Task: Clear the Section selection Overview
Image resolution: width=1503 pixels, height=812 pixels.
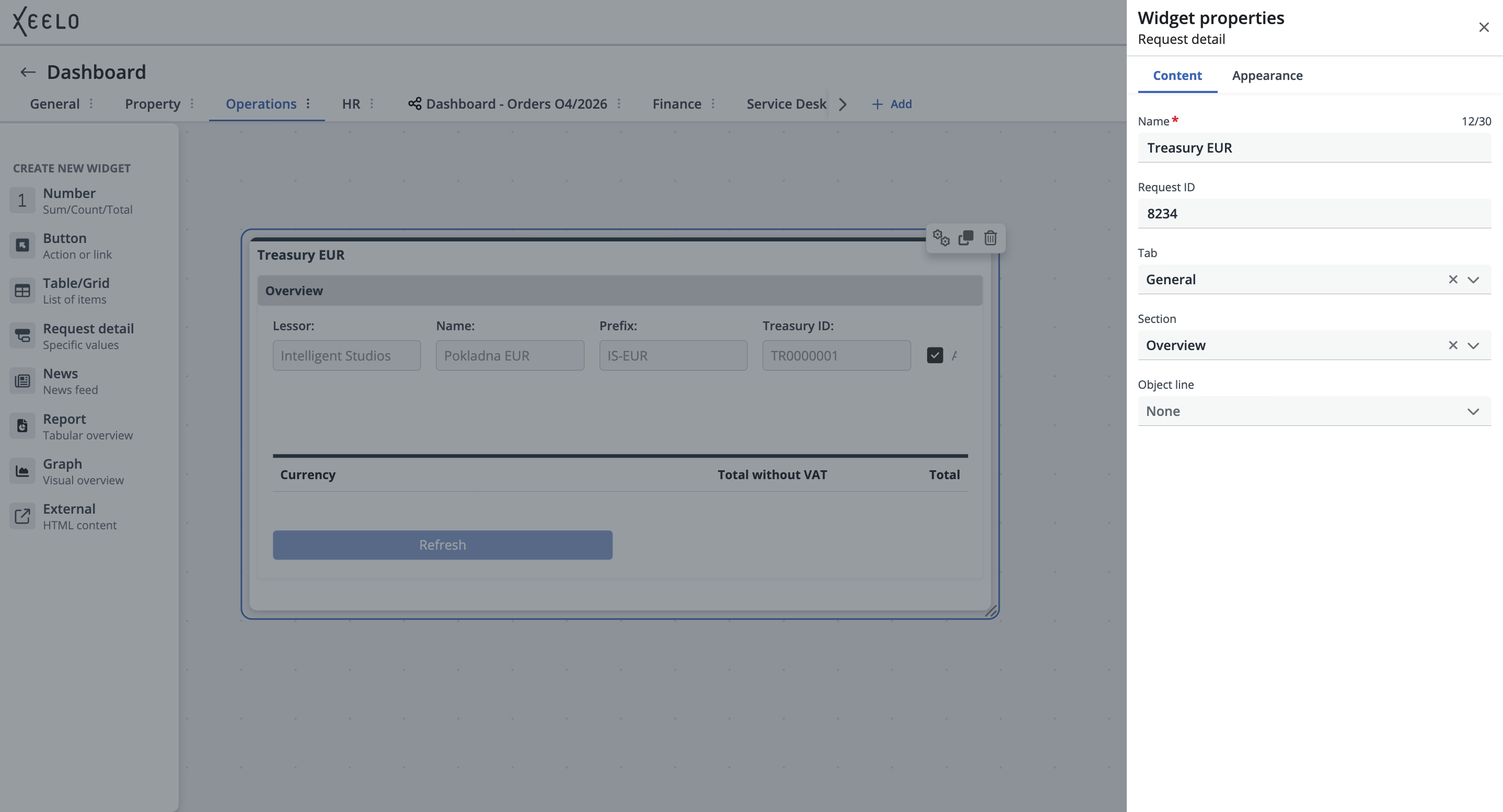Action: (x=1453, y=345)
